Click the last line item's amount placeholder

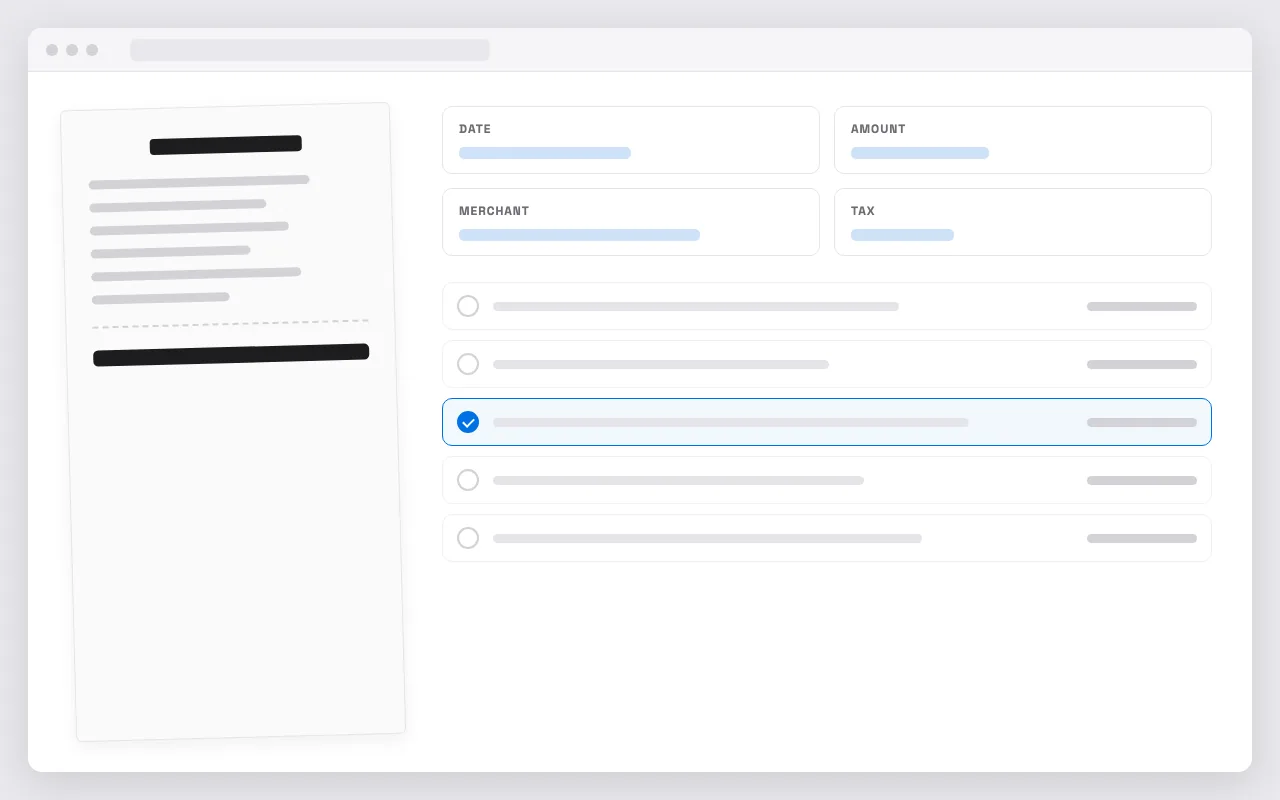pyautogui.click(x=1142, y=538)
